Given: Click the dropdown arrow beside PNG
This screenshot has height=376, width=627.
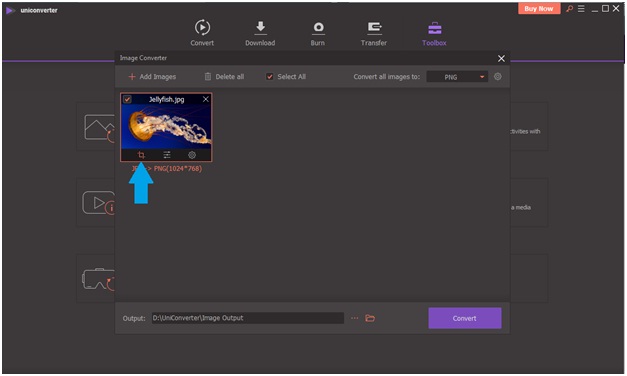Looking at the screenshot, I should tap(482, 77).
